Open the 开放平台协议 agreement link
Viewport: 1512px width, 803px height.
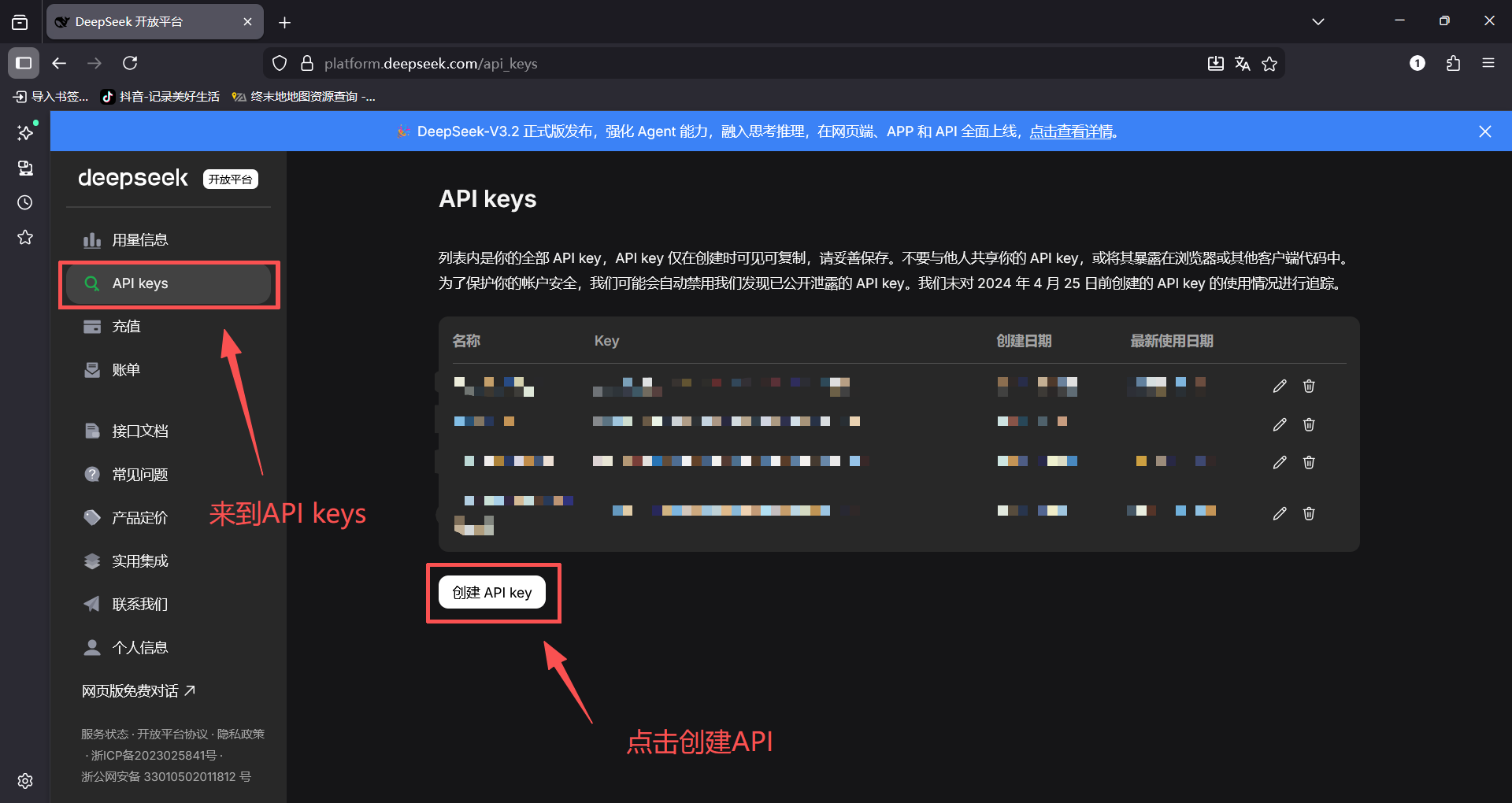pos(172,735)
